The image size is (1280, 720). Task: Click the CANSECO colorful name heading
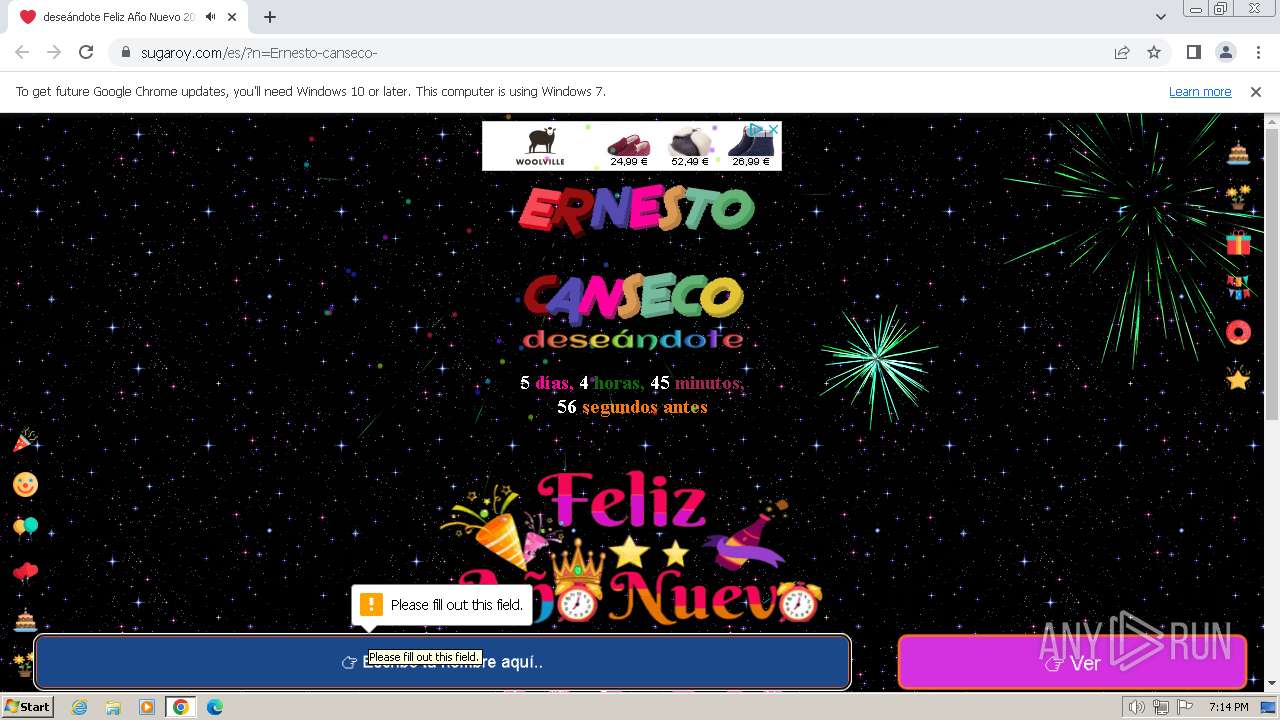tap(634, 298)
